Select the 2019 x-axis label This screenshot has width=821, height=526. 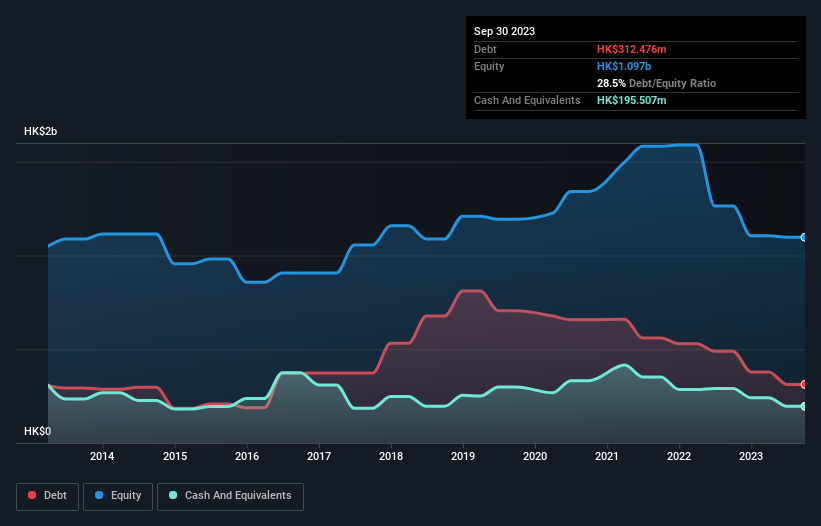(463, 456)
